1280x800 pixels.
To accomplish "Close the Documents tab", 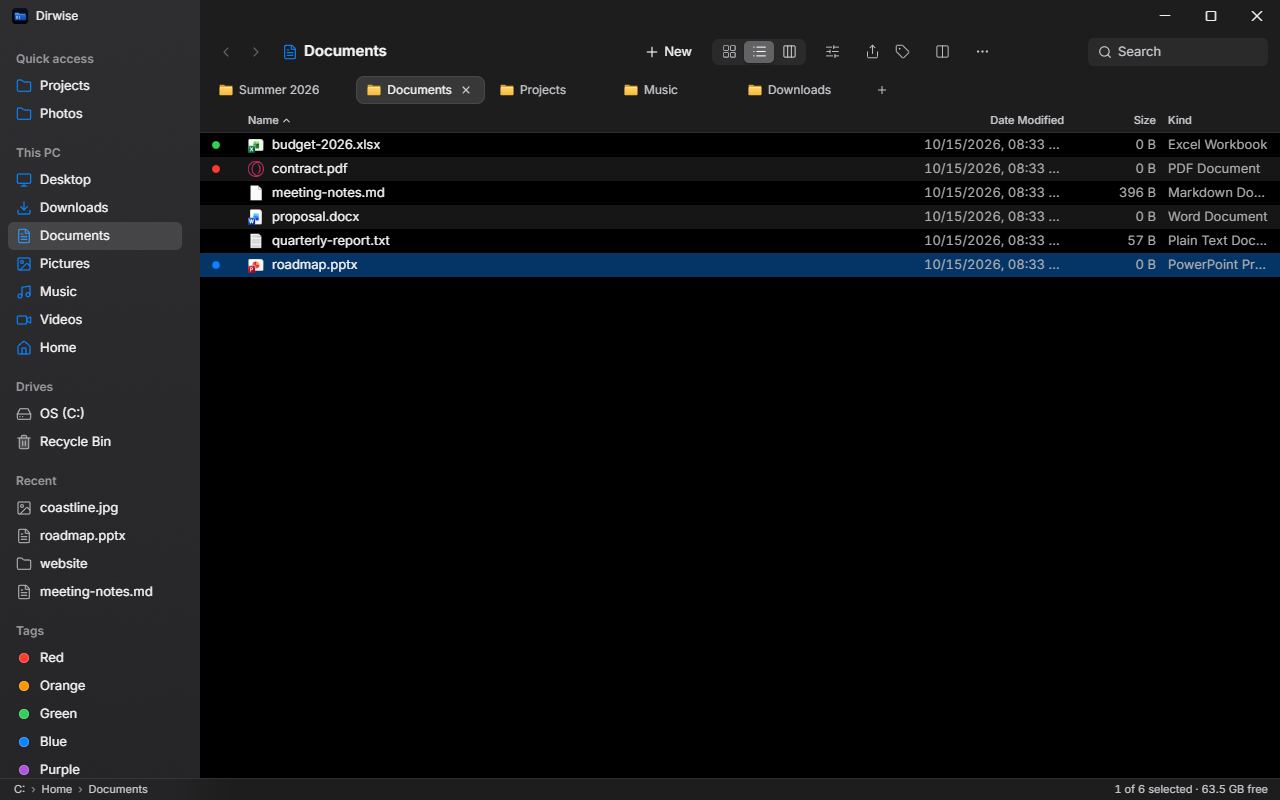I will (x=466, y=90).
